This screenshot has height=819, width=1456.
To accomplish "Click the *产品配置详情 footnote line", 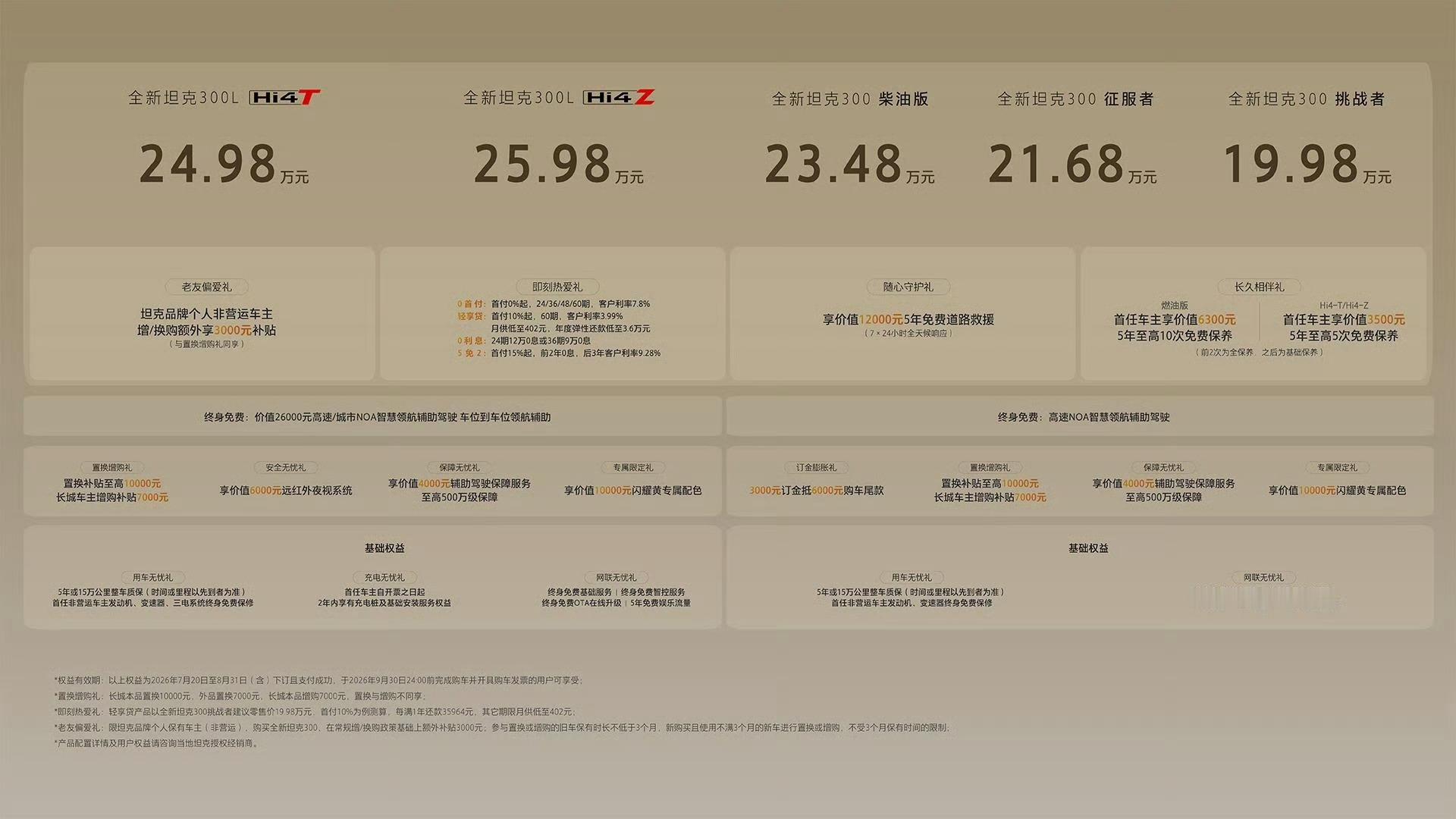I will 157,744.
